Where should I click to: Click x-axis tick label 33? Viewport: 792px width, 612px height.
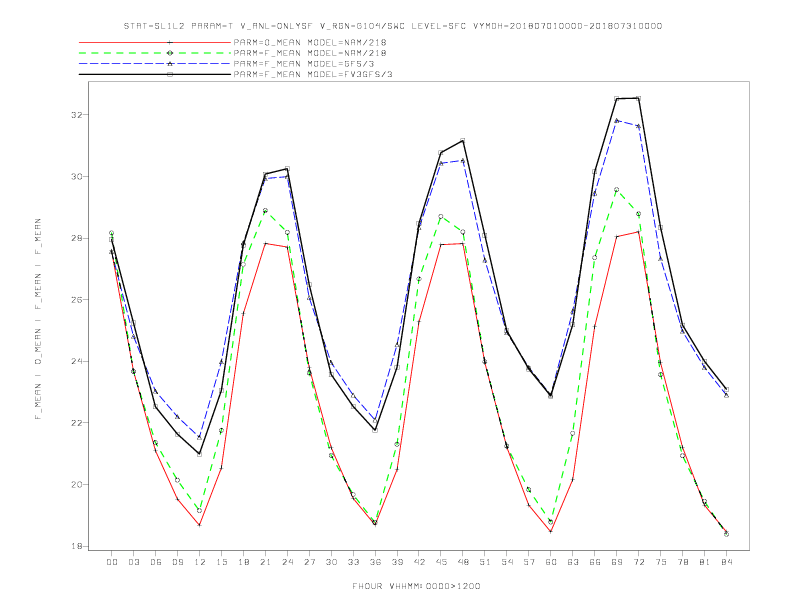pos(353,562)
